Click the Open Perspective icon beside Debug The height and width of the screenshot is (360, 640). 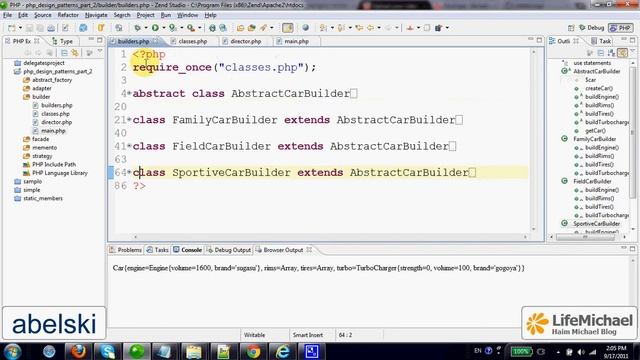[571, 28]
